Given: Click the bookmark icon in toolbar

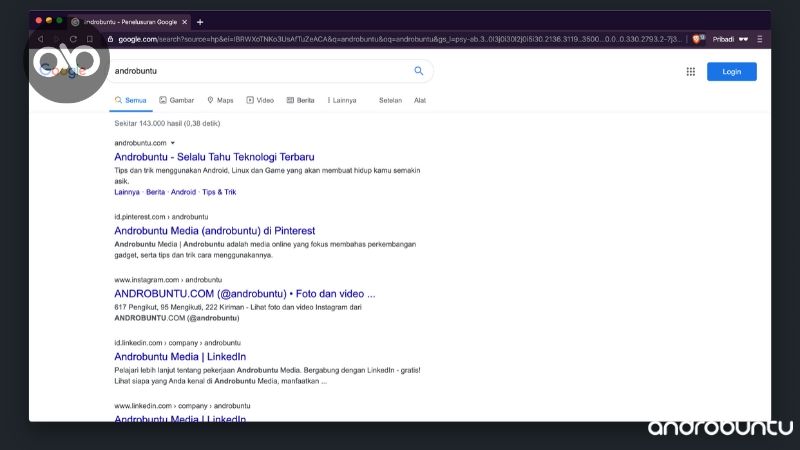Looking at the screenshot, I should (90, 39).
